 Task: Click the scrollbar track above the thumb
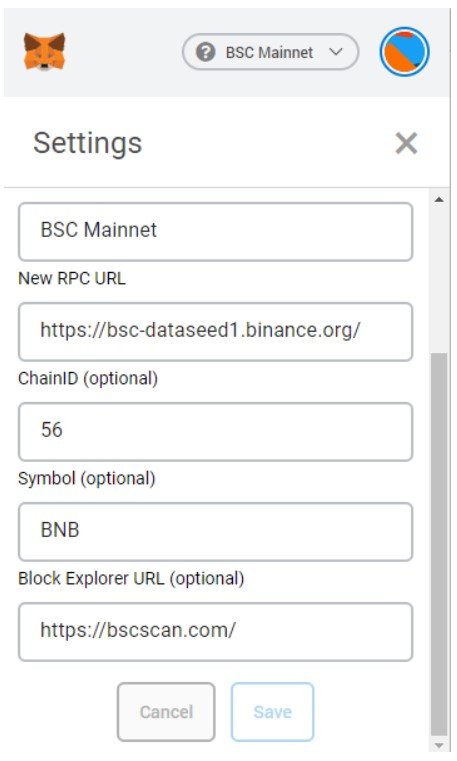coord(439,280)
